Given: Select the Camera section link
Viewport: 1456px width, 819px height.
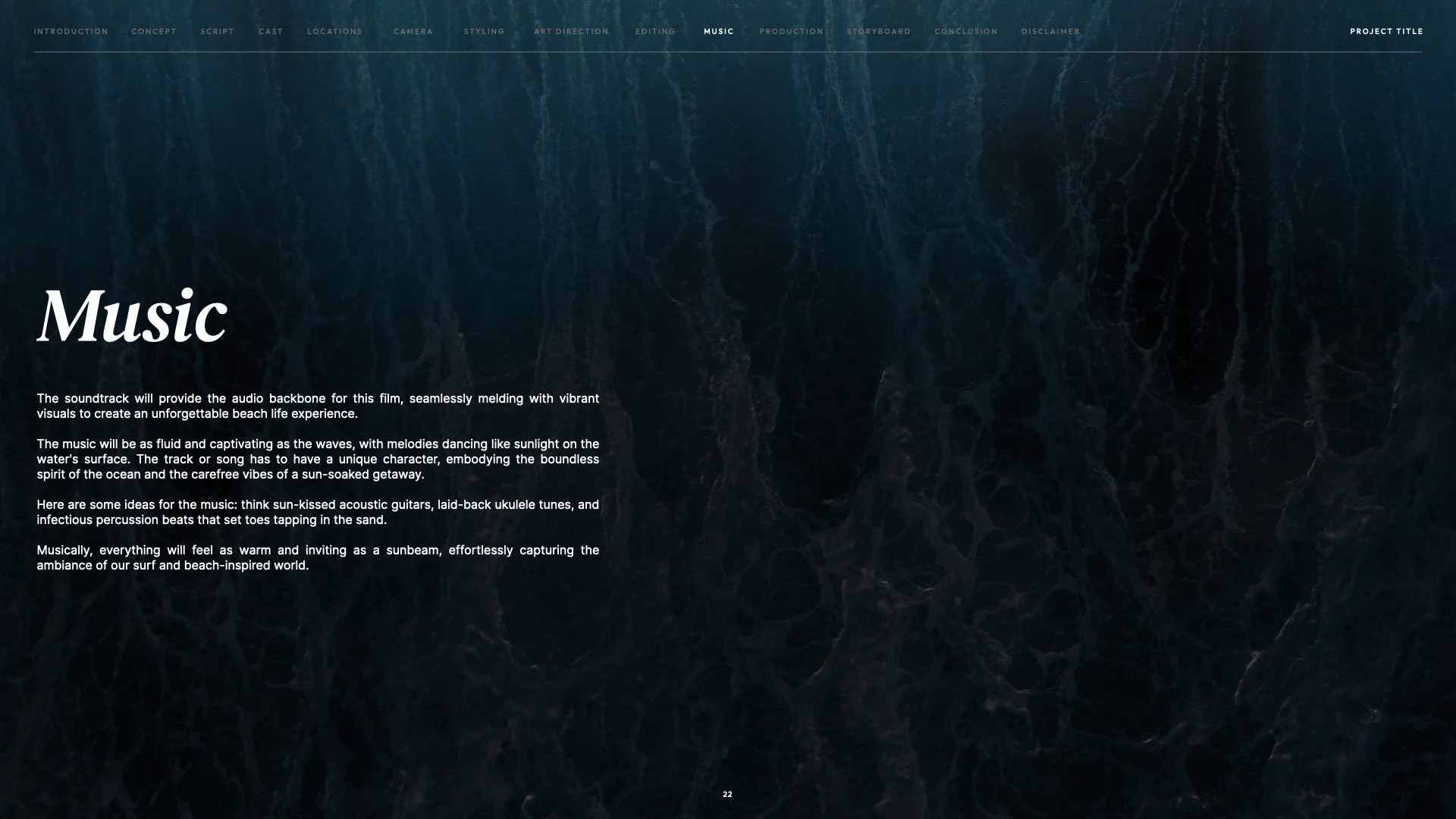Looking at the screenshot, I should (413, 32).
